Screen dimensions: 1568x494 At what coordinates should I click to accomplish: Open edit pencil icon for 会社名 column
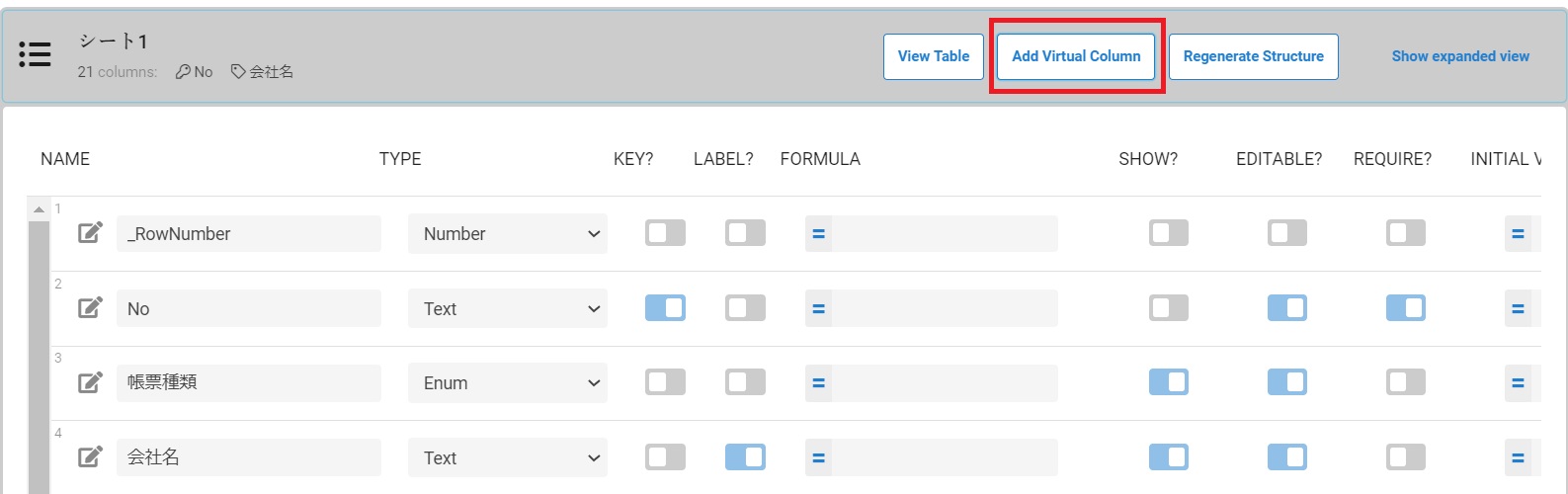pyautogui.click(x=90, y=457)
